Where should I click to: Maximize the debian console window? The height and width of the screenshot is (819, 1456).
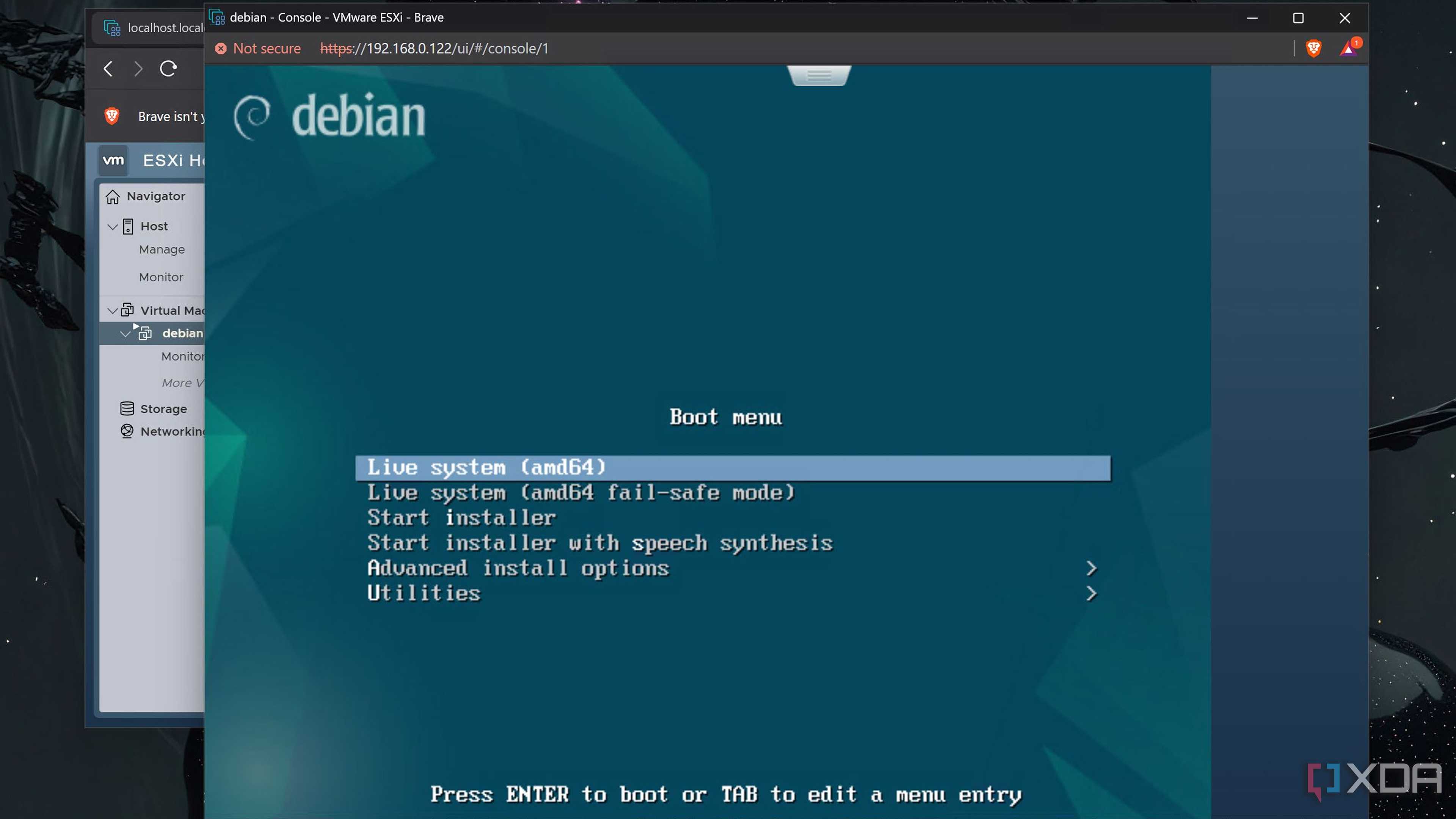(x=1298, y=18)
